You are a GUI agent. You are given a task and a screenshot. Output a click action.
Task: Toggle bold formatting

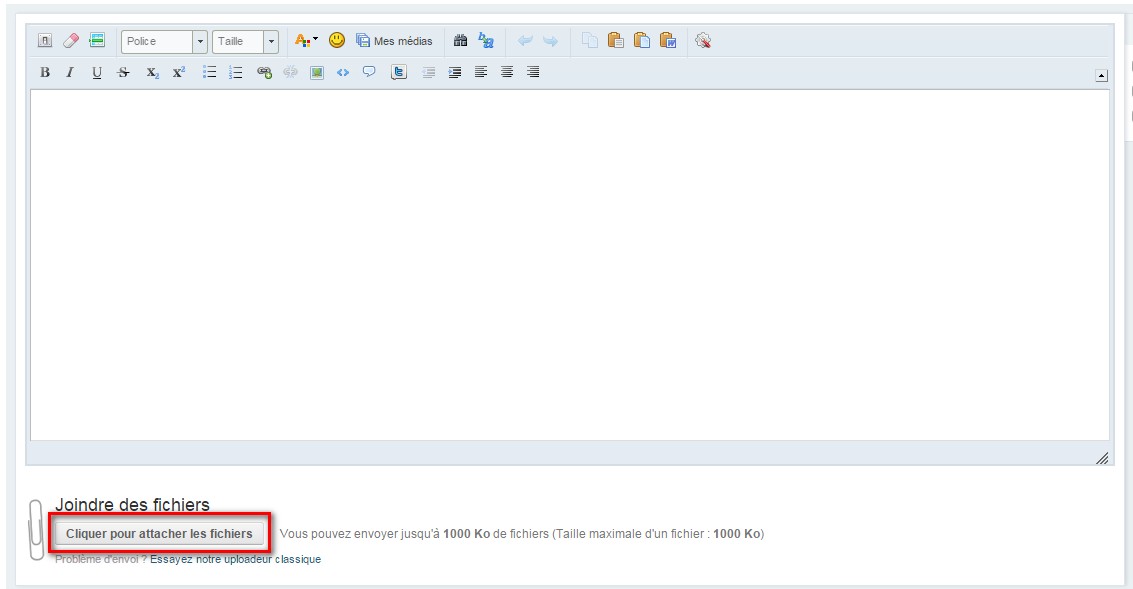pyautogui.click(x=44, y=72)
